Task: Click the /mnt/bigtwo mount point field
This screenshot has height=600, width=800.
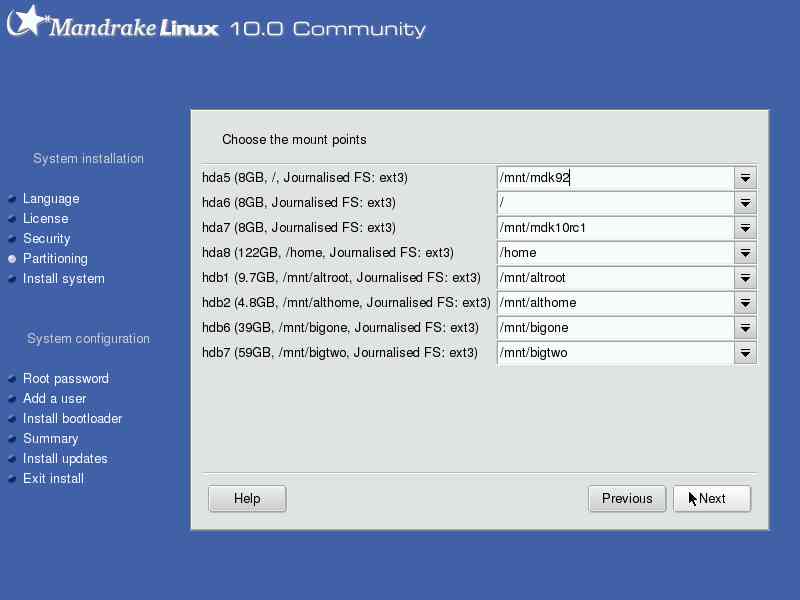Action: tap(615, 353)
